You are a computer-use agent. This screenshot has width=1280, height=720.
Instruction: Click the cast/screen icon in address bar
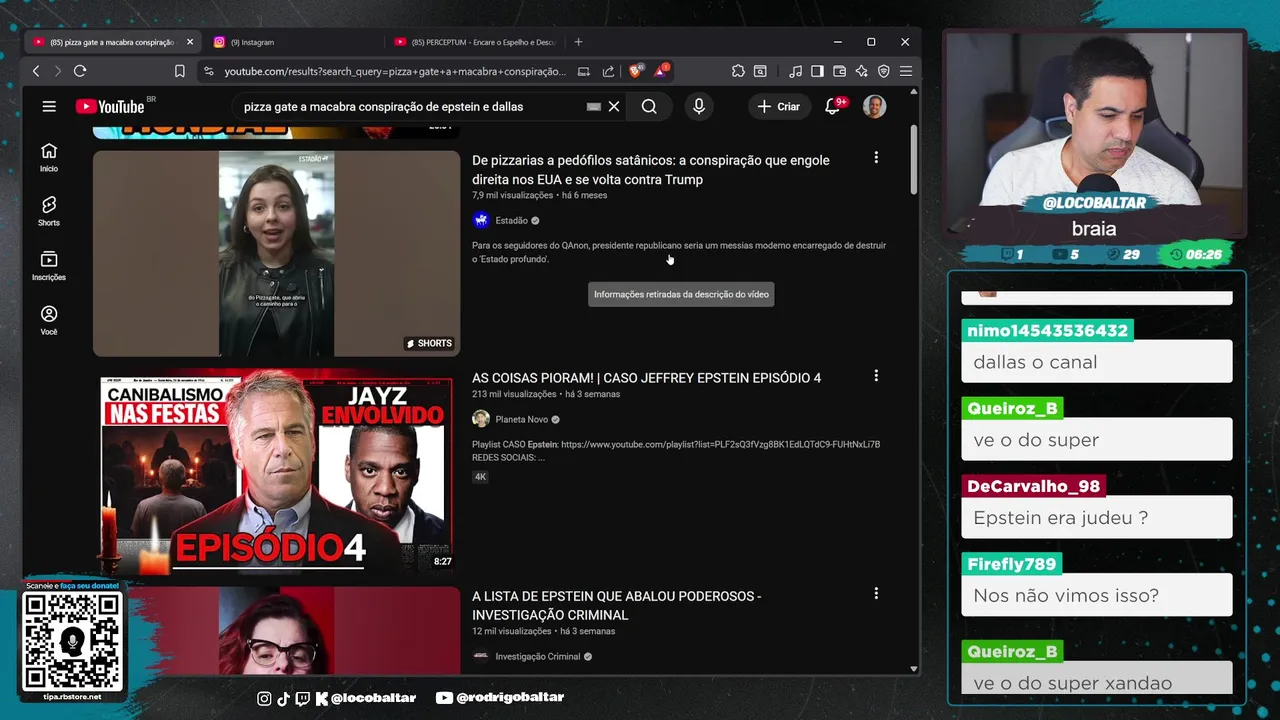coord(584,71)
